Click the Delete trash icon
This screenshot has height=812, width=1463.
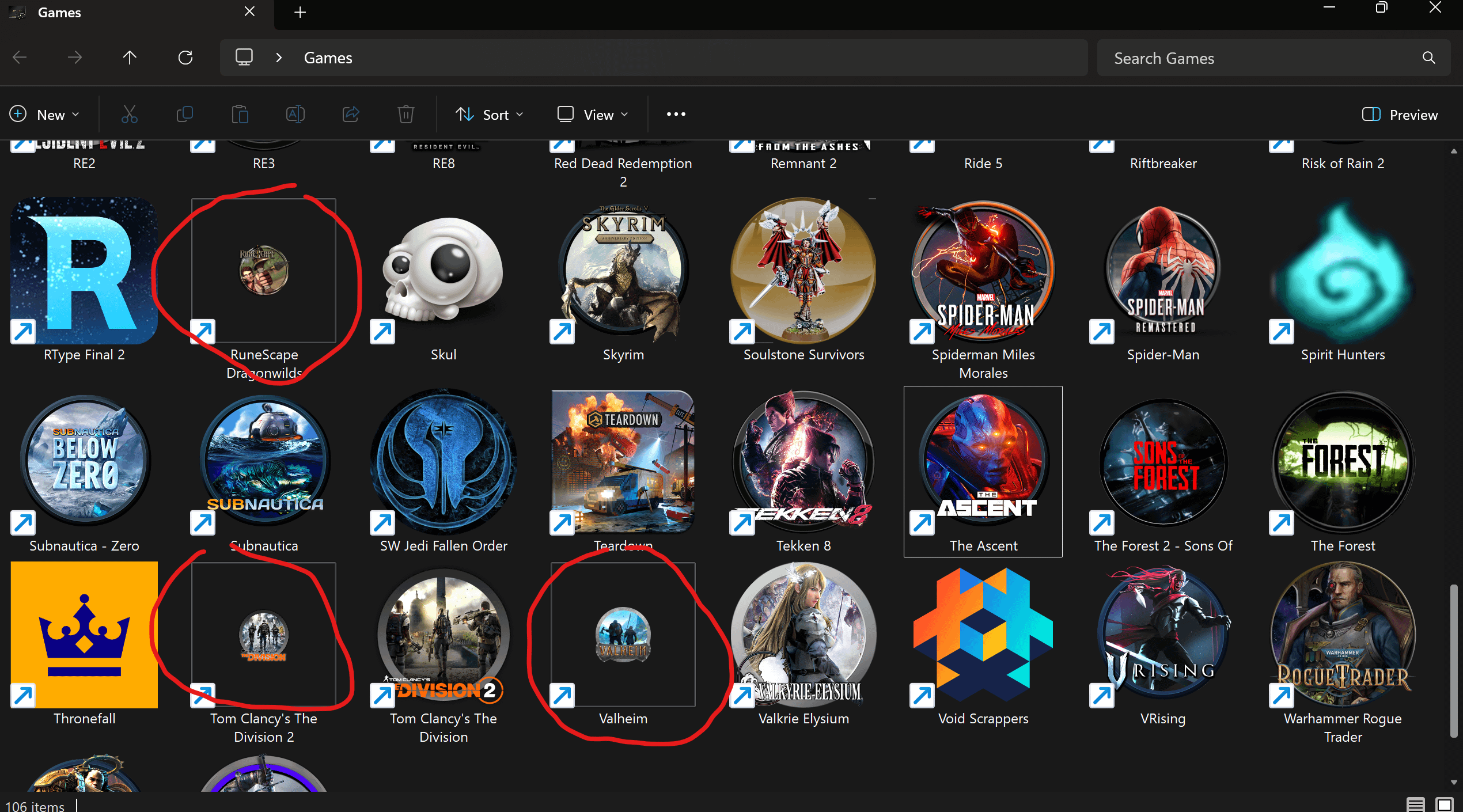(405, 115)
